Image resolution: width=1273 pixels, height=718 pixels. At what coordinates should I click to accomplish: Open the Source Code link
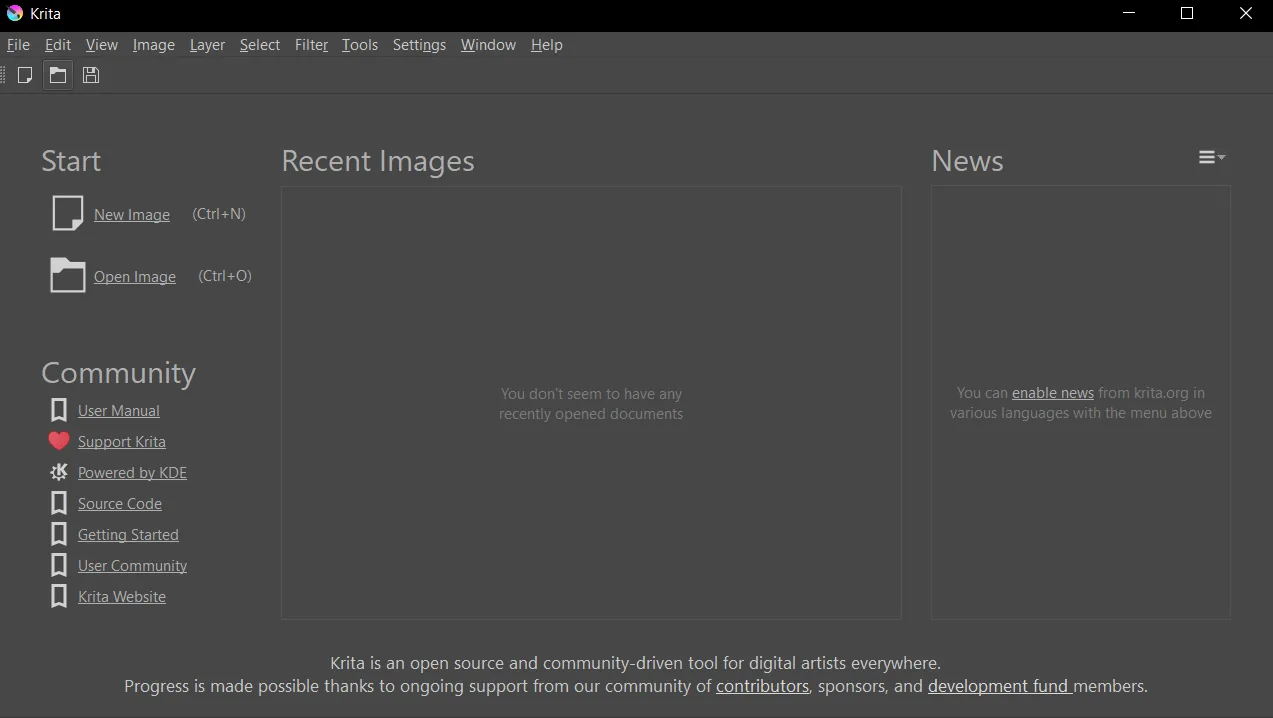click(120, 504)
